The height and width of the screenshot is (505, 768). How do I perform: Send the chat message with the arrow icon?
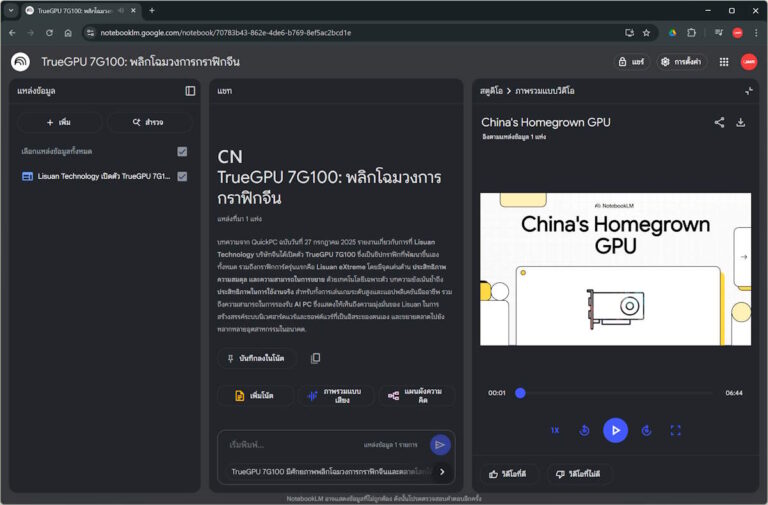440,445
